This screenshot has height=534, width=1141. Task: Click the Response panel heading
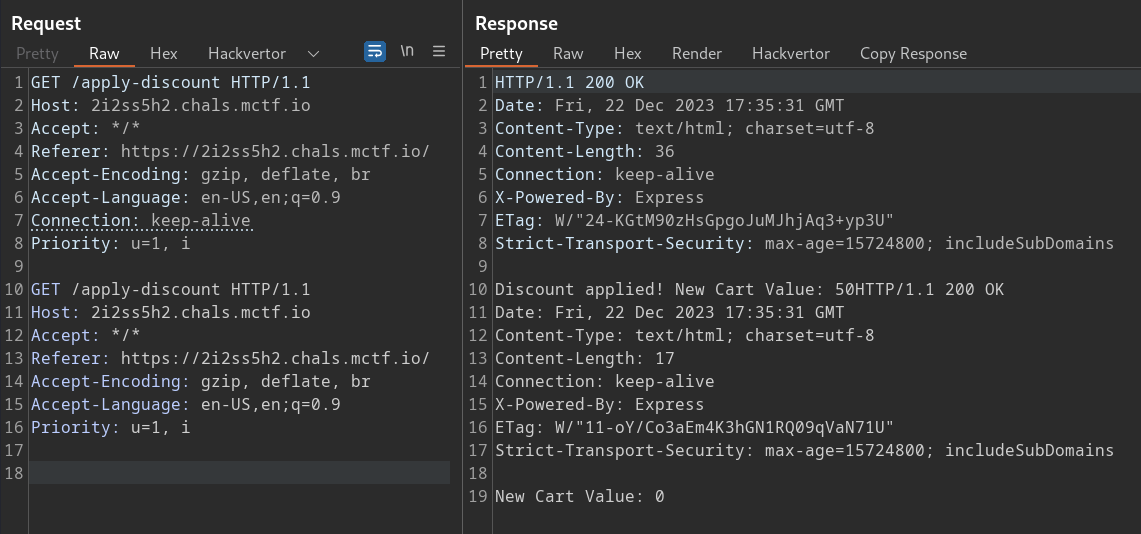(516, 23)
